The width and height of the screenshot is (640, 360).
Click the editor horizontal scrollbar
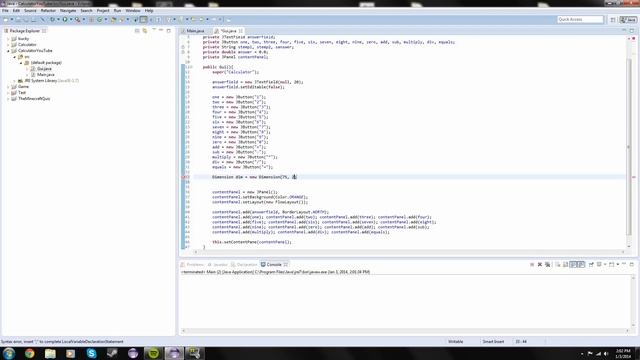[x=409, y=252]
